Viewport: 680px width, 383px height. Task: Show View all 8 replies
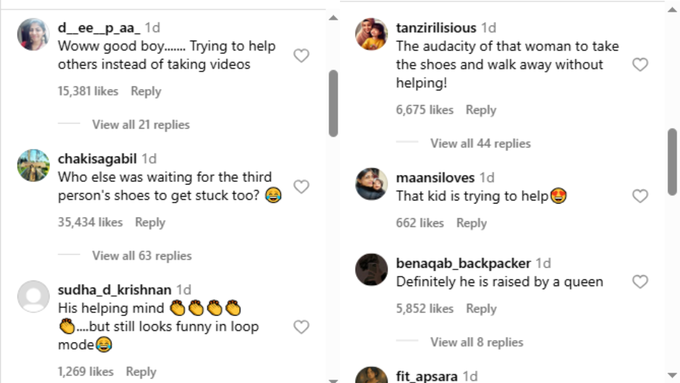tap(477, 342)
